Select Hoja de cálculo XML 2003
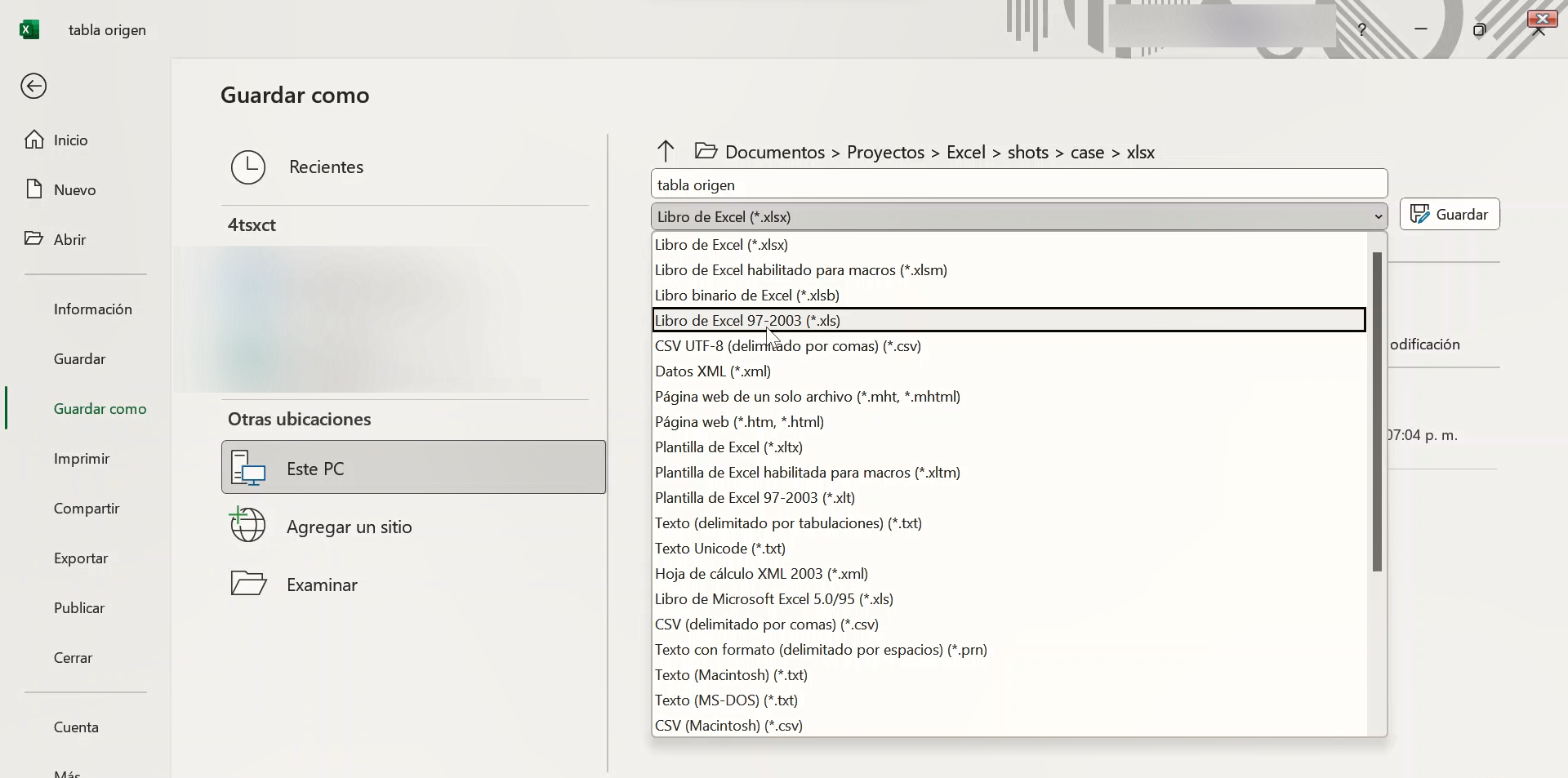Screen dimensions: 1568x778 tap(1009, 573)
